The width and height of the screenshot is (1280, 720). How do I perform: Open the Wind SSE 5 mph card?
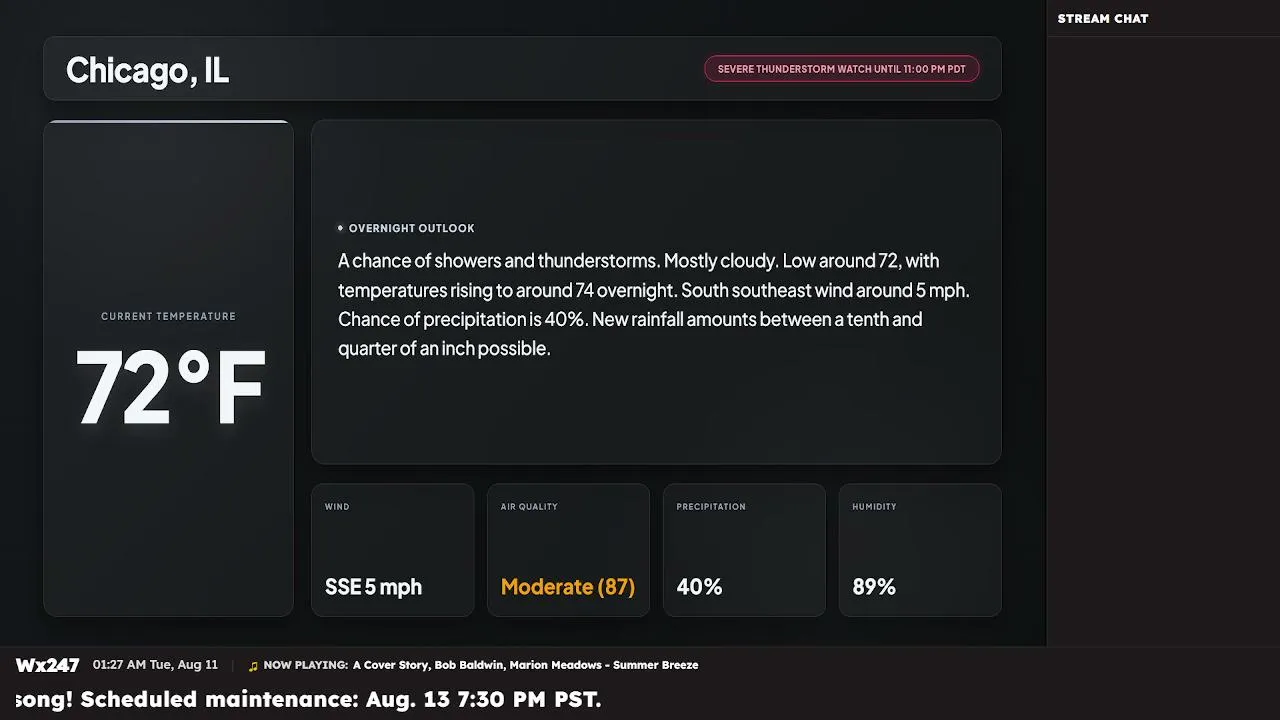(393, 550)
